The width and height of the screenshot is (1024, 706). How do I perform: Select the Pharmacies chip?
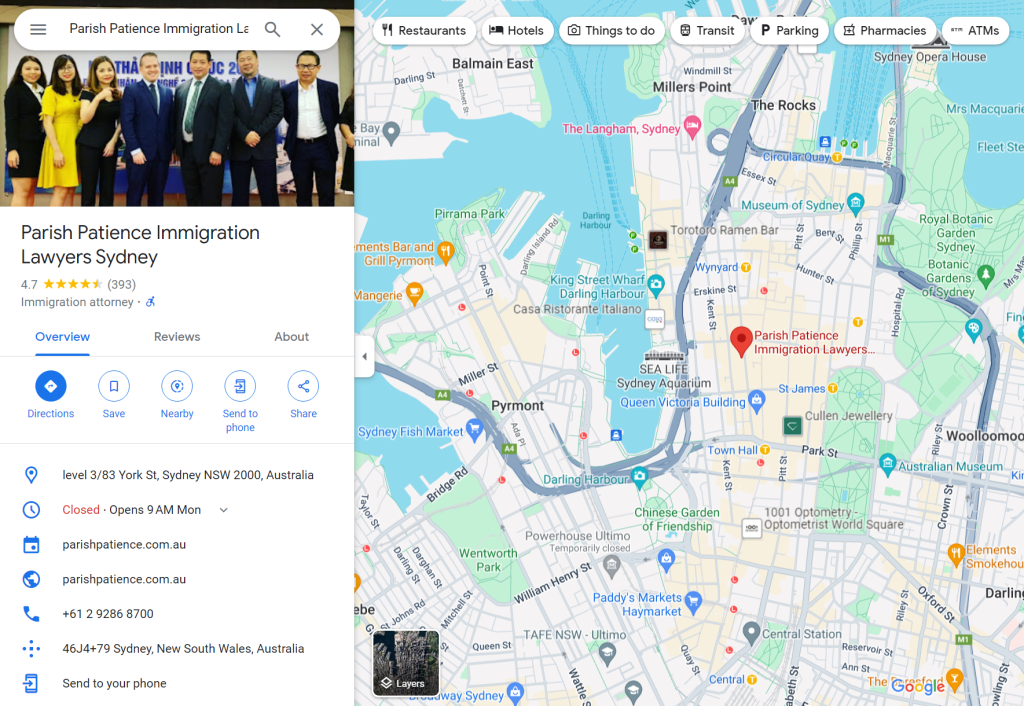[x=885, y=31]
